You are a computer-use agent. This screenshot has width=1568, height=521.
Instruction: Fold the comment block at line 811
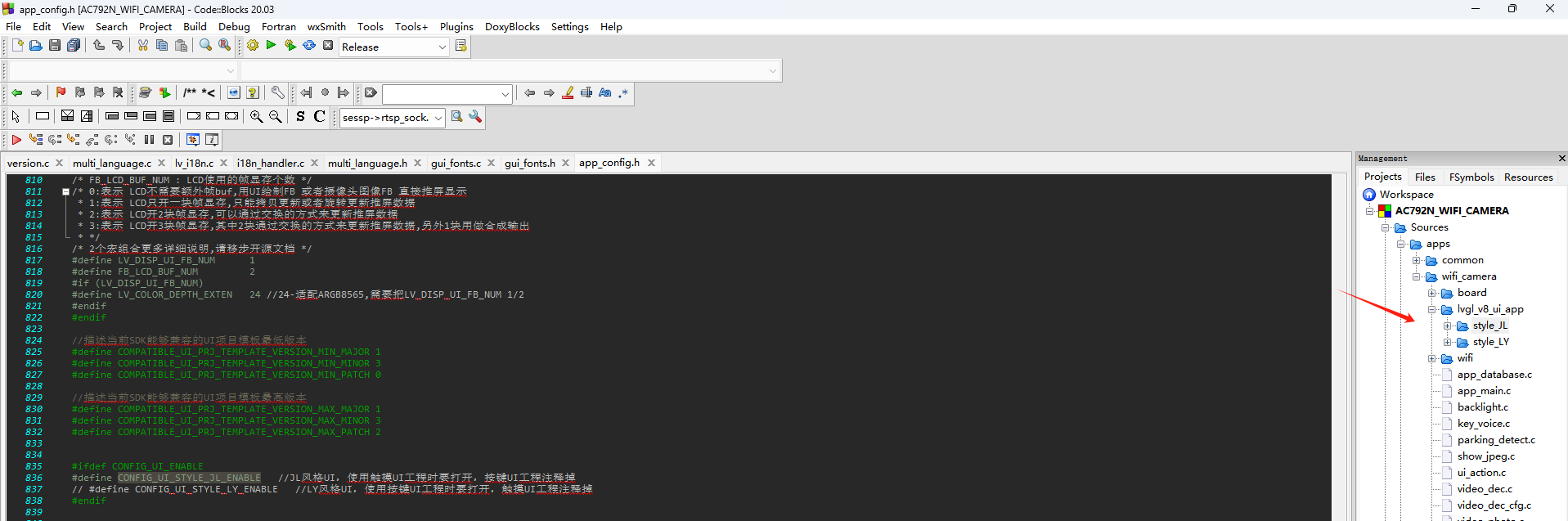point(65,191)
